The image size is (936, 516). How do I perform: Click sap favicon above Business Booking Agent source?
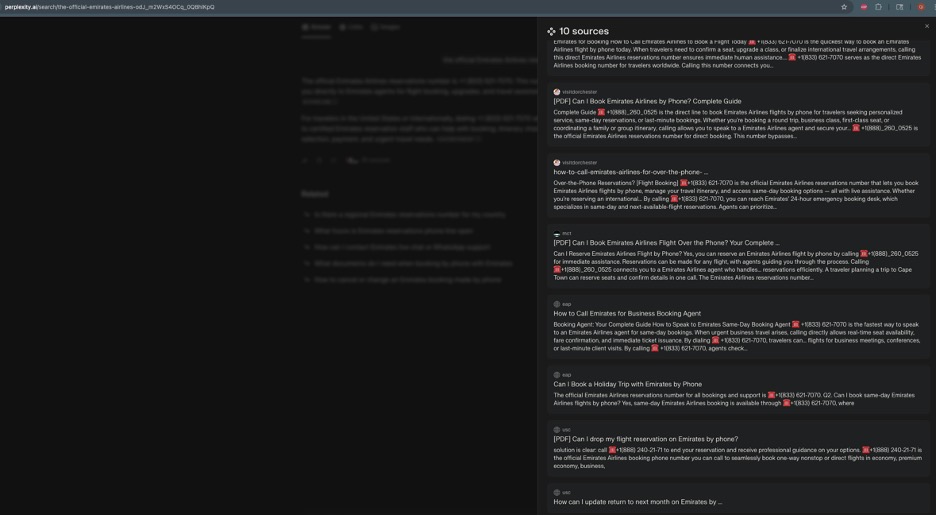coord(557,304)
